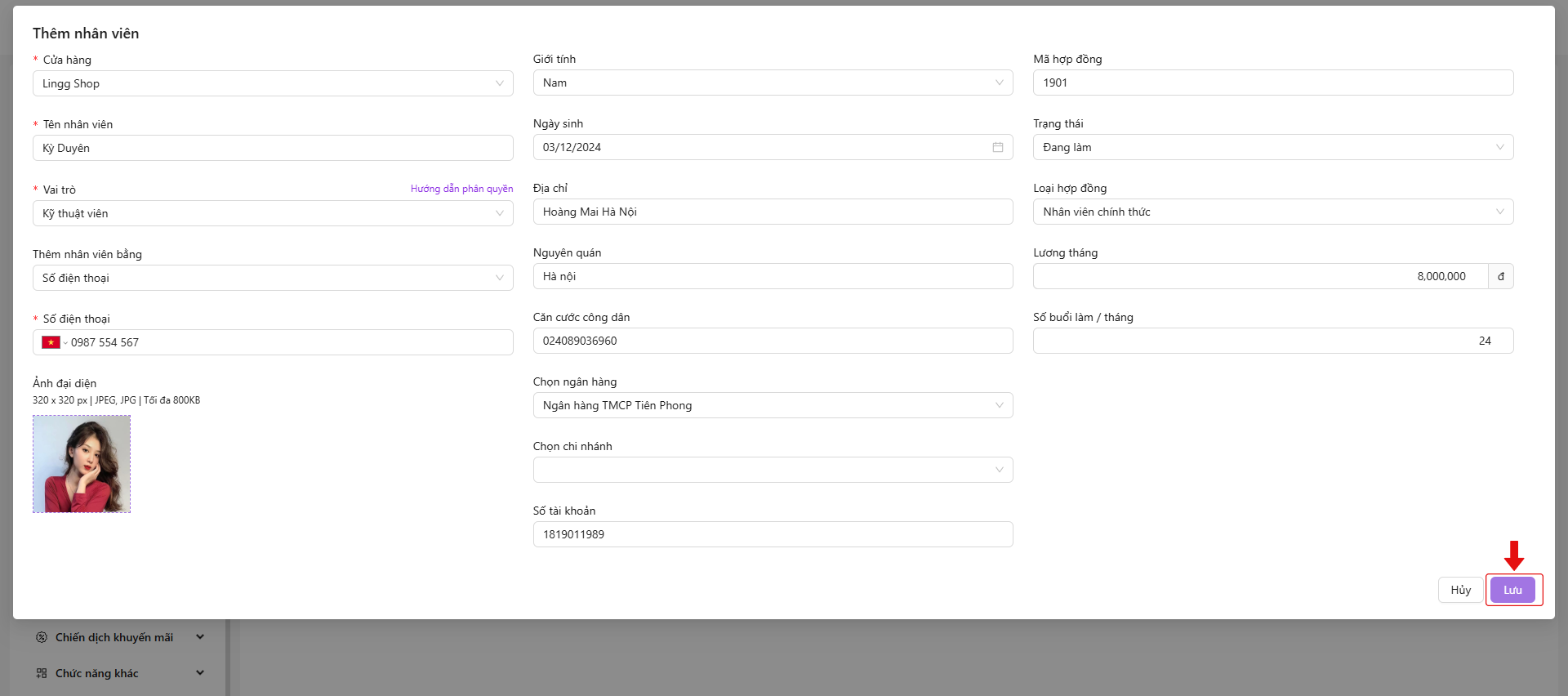The height and width of the screenshot is (696, 1568).
Task: Click the Mã hợp đồng field with 1901
Action: tap(1273, 83)
